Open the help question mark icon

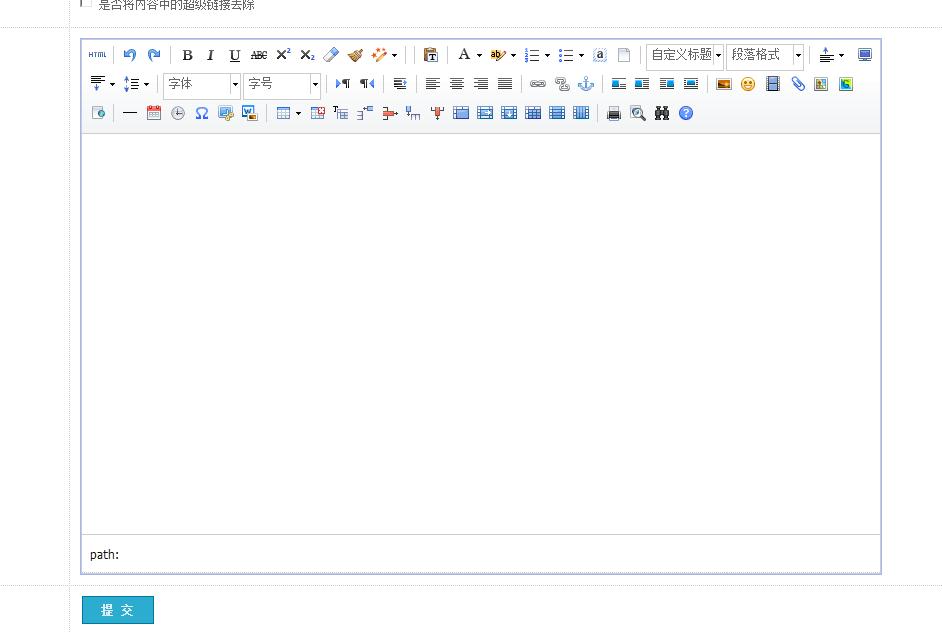click(686, 113)
